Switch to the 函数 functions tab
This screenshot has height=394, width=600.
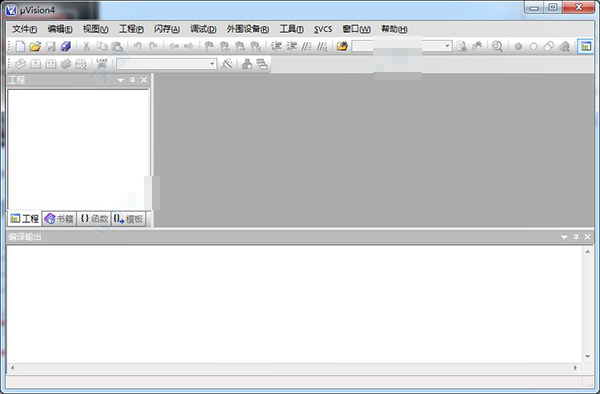94,219
